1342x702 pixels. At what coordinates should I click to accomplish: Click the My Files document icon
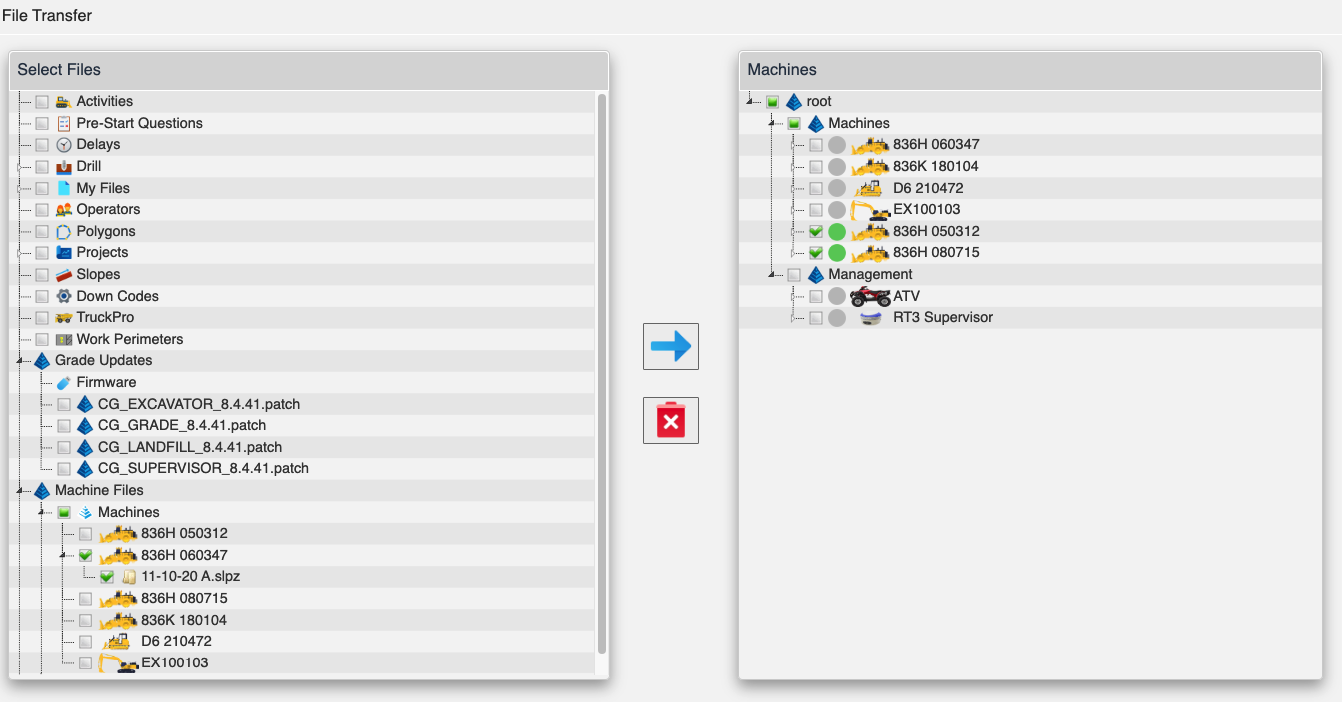[64, 188]
